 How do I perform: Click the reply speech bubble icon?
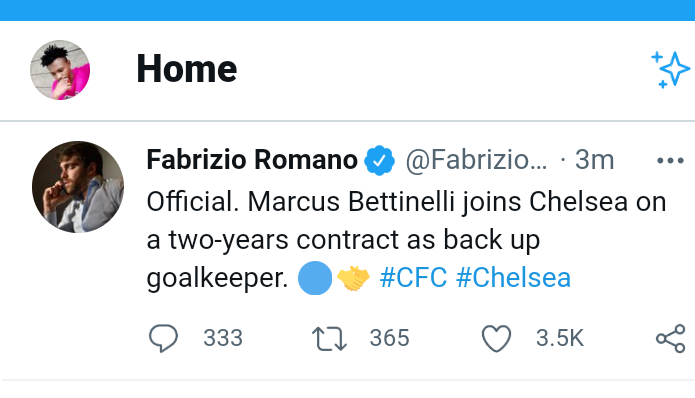coord(163,338)
